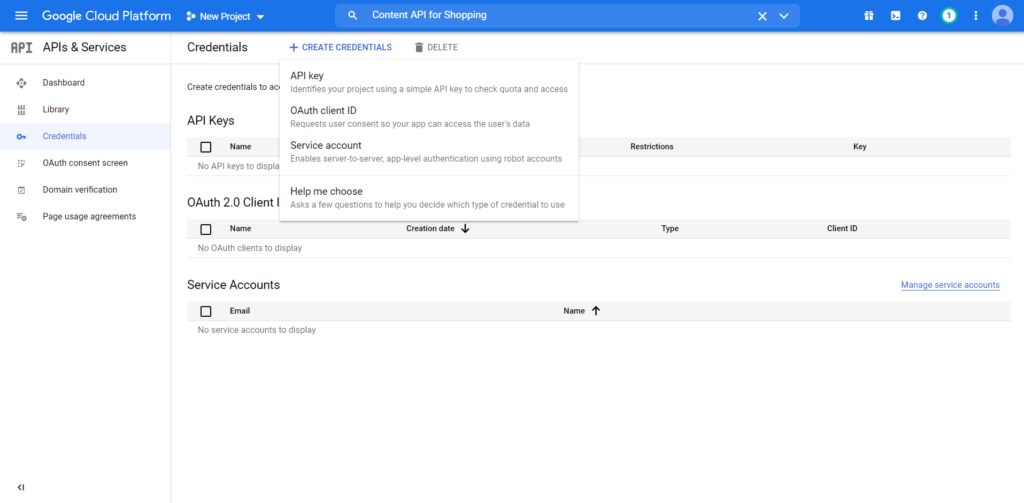Click the Client ID column header
This screenshot has width=1024, height=503.
(842, 229)
